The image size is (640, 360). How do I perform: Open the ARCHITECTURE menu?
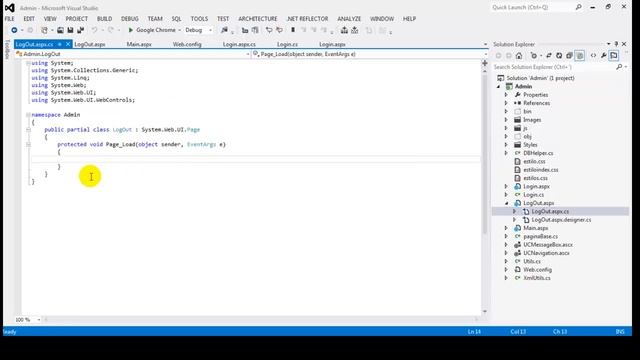(258, 19)
